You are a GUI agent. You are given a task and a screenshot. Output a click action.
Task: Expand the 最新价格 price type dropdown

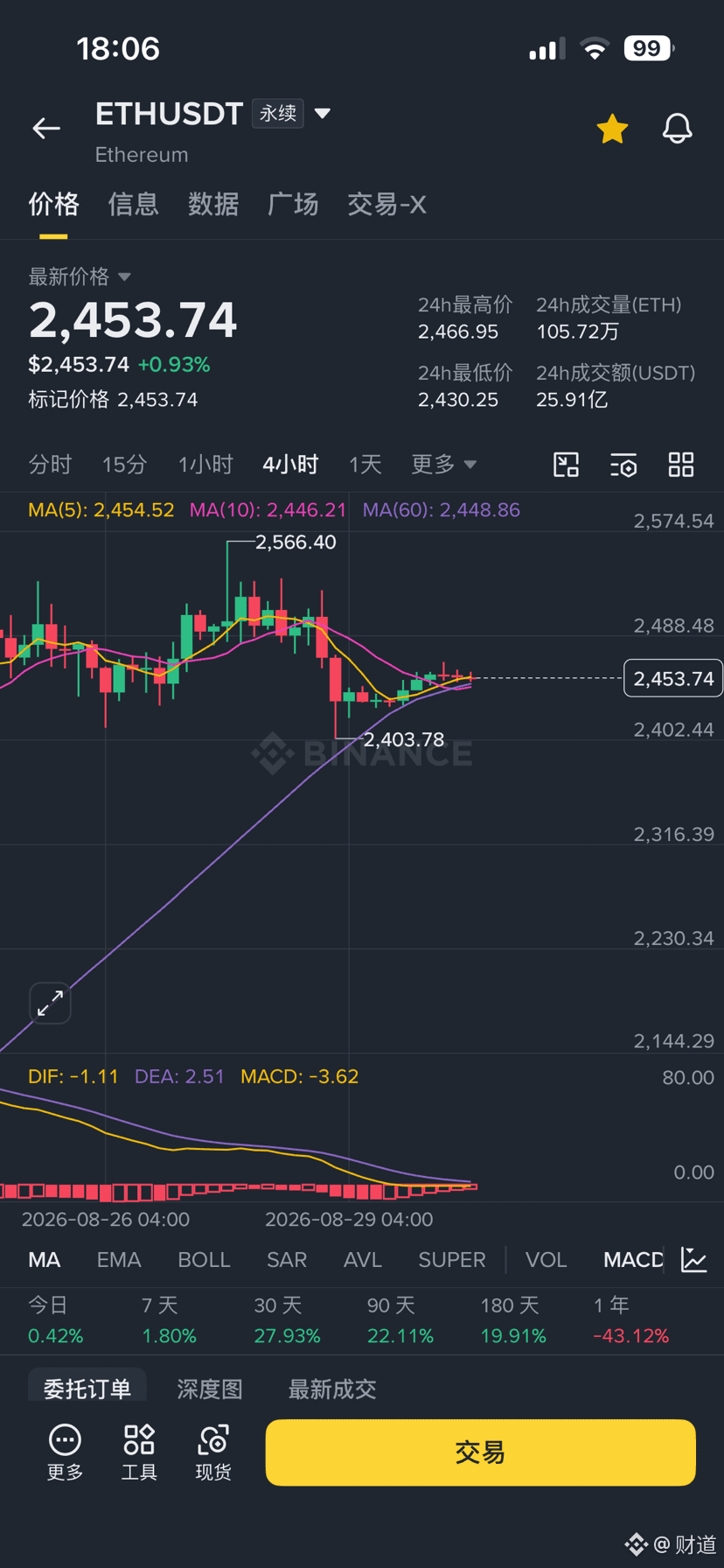click(124, 276)
